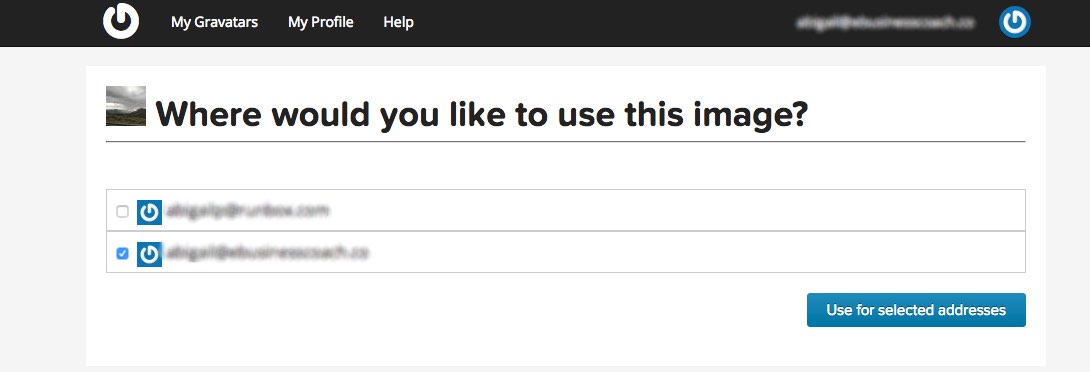
Task: Click the Gravatar icon in second address row
Action: click(149, 254)
